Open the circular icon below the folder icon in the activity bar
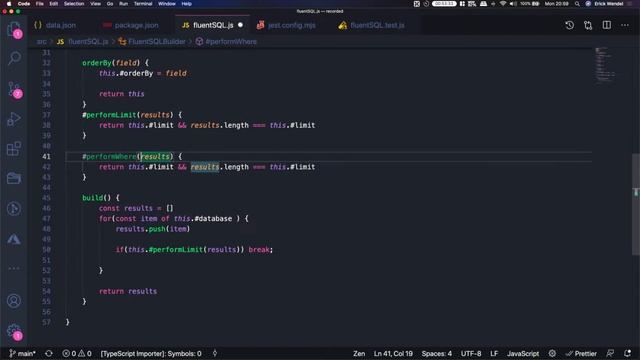This screenshot has height=360, width=640. (14, 209)
